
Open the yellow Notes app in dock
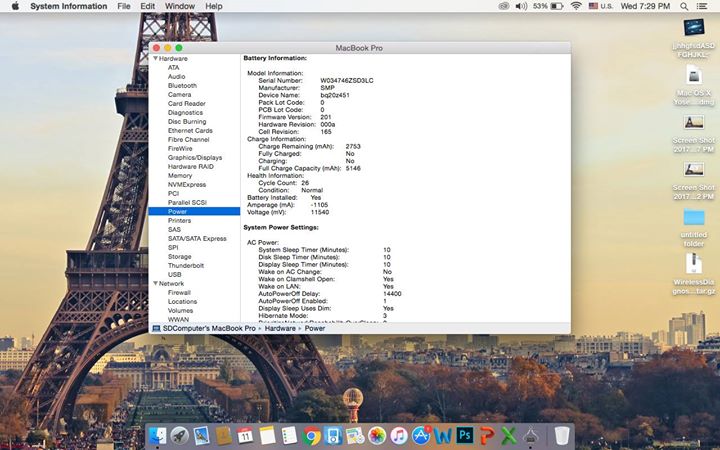[267, 435]
